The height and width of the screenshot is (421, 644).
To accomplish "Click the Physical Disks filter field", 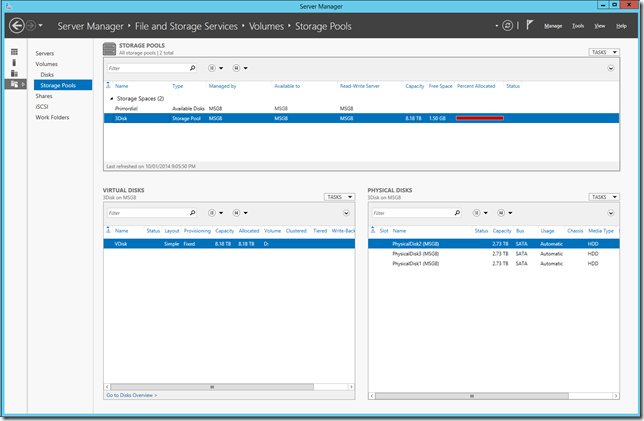I will (410, 213).
